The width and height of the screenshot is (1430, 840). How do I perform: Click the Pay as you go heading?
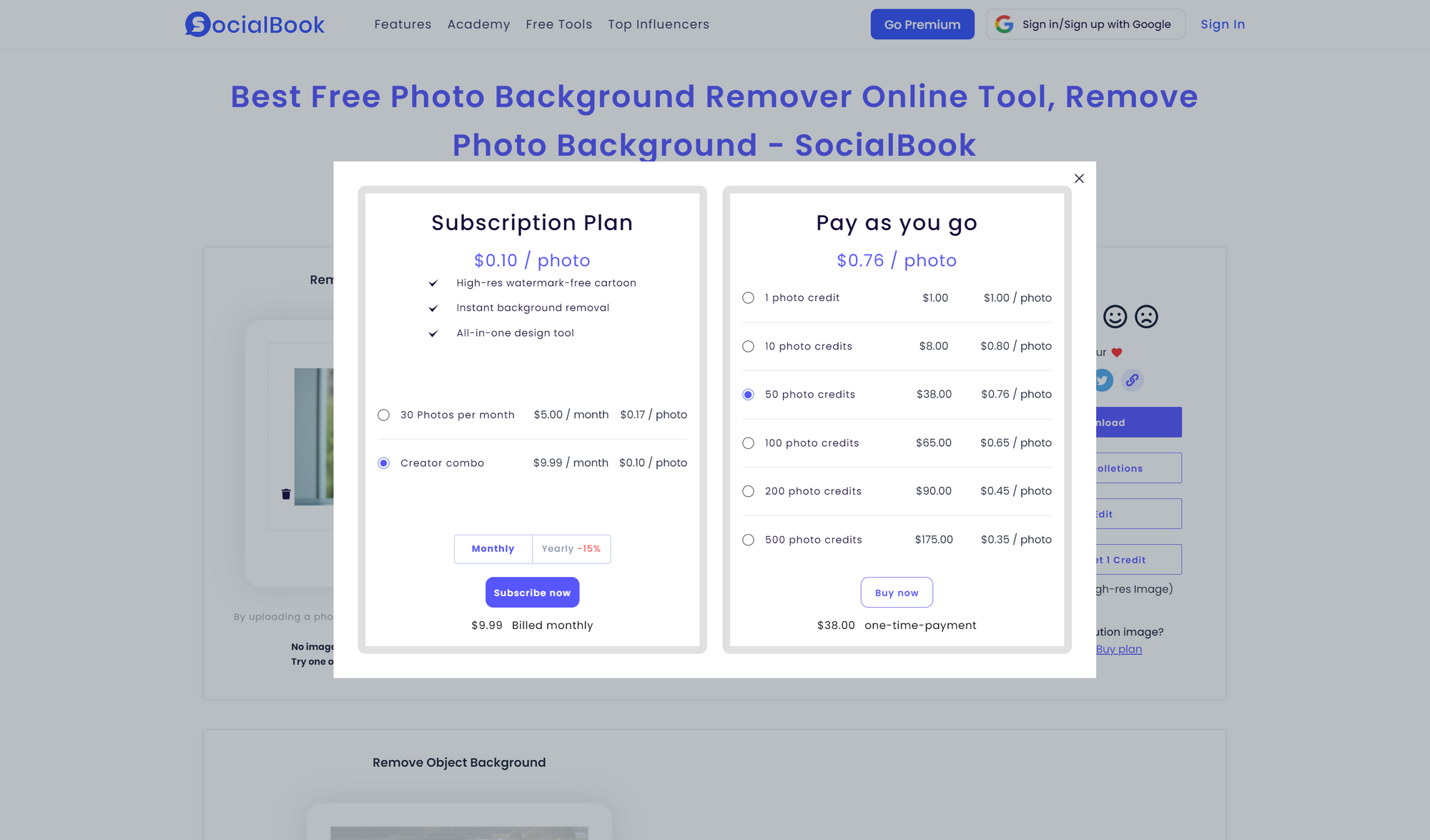coord(897,223)
